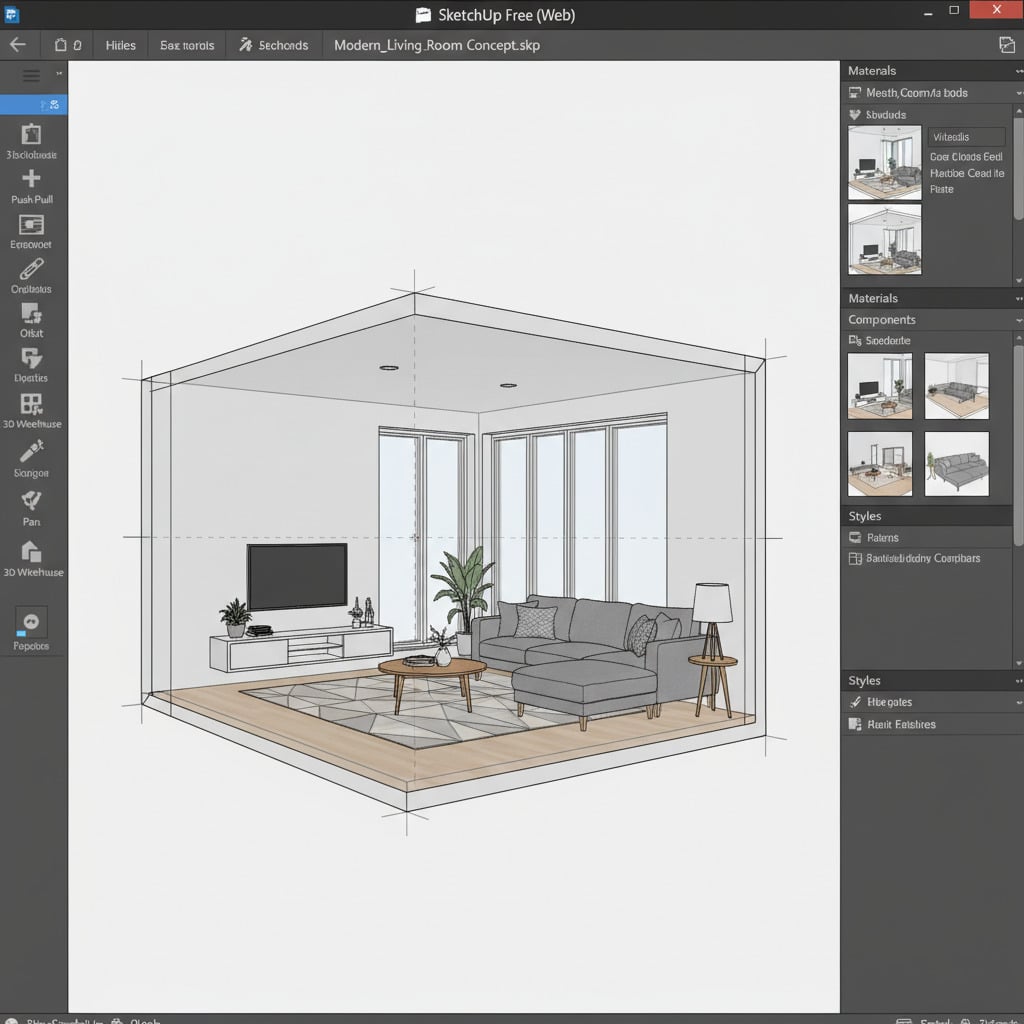Screen dimensions: 1024x1024
Task: Open the 3D Warehouse panel
Action: tap(33, 410)
